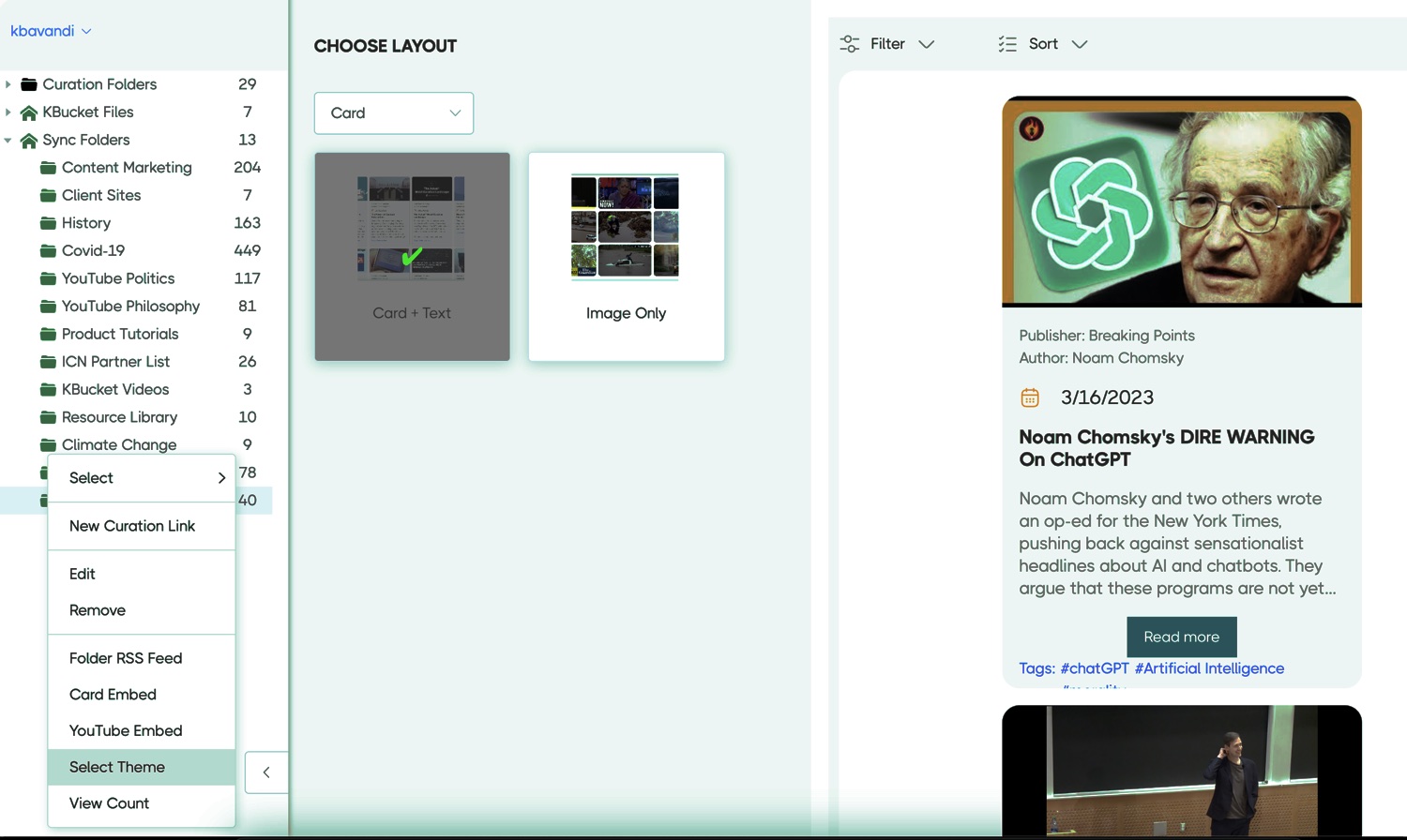
Task: Click the Covid-19 folder icon
Action: click(x=48, y=251)
